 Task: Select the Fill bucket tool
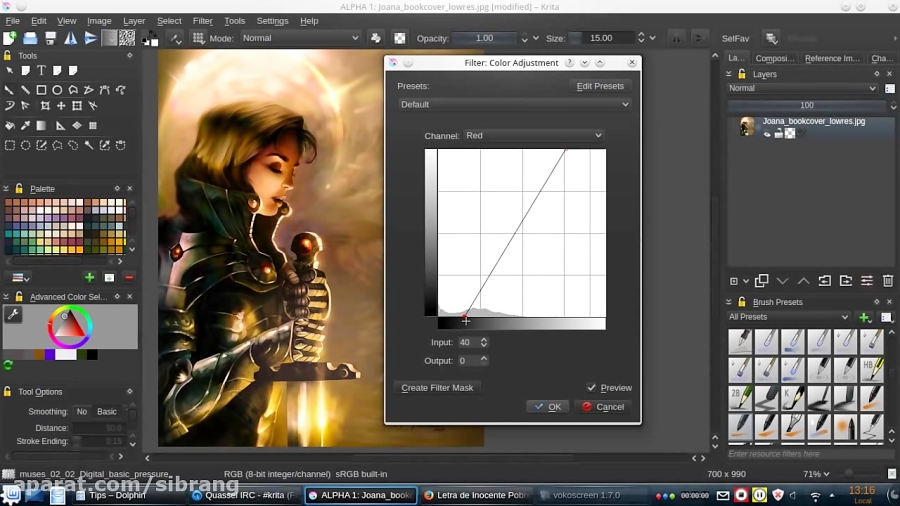coord(10,126)
